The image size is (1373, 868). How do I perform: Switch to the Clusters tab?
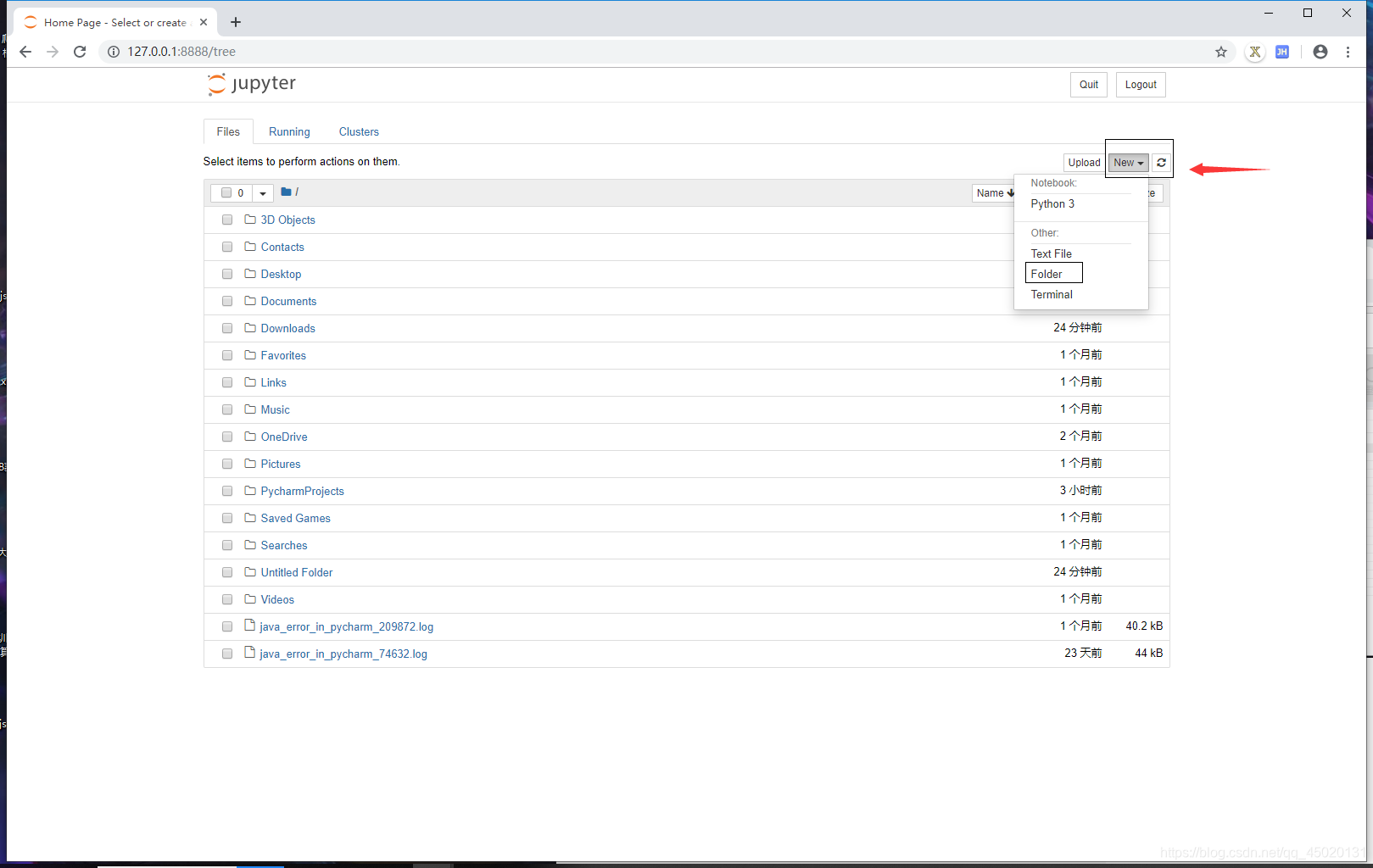click(x=359, y=131)
